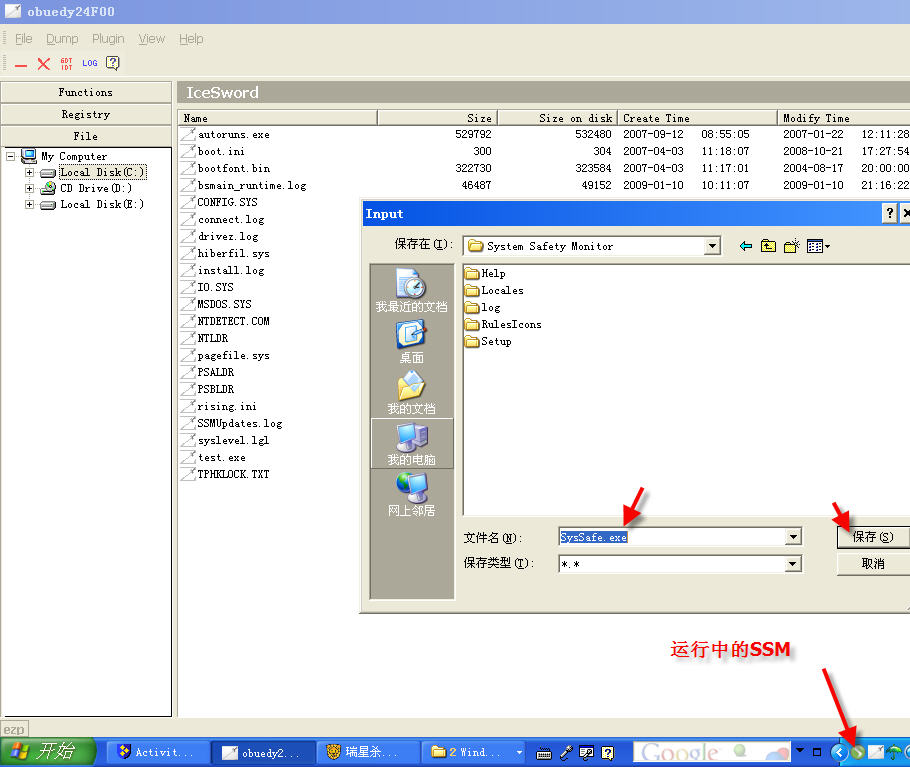This screenshot has height=767, width=910.
Task: Open the Plugin menu
Action: click(108, 39)
